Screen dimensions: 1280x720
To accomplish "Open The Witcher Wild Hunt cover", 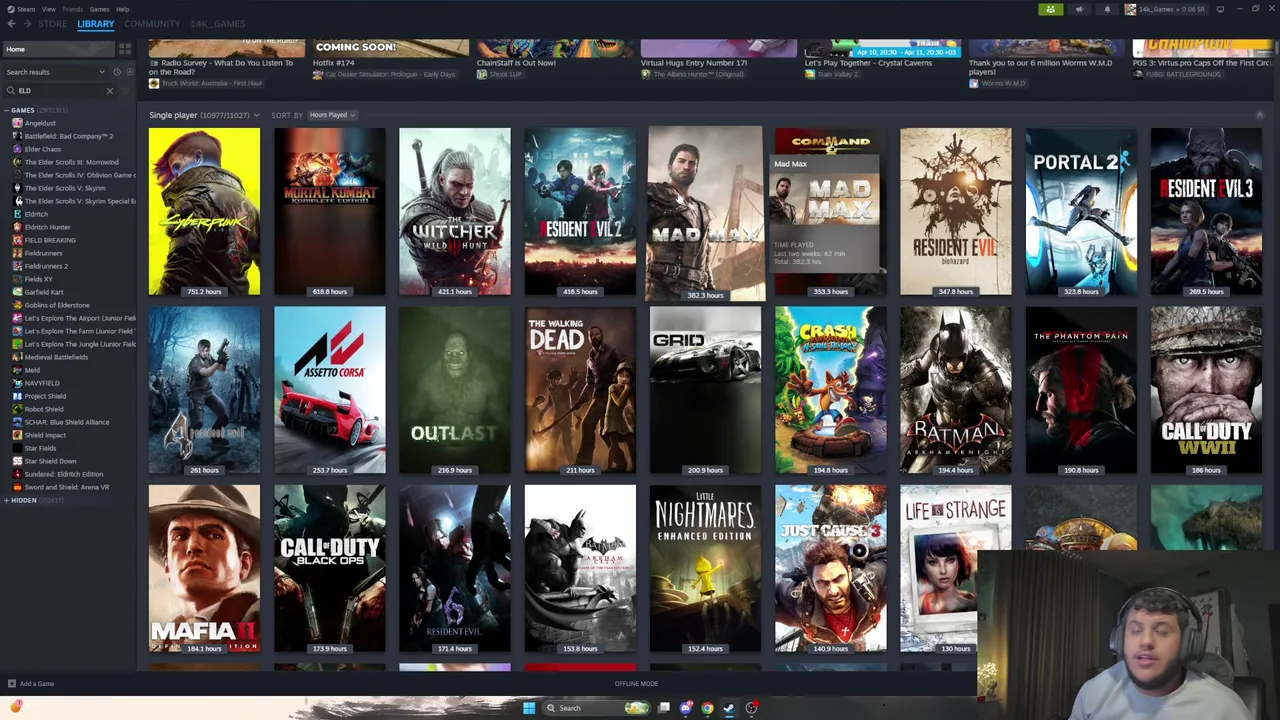I will coord(454,211).
